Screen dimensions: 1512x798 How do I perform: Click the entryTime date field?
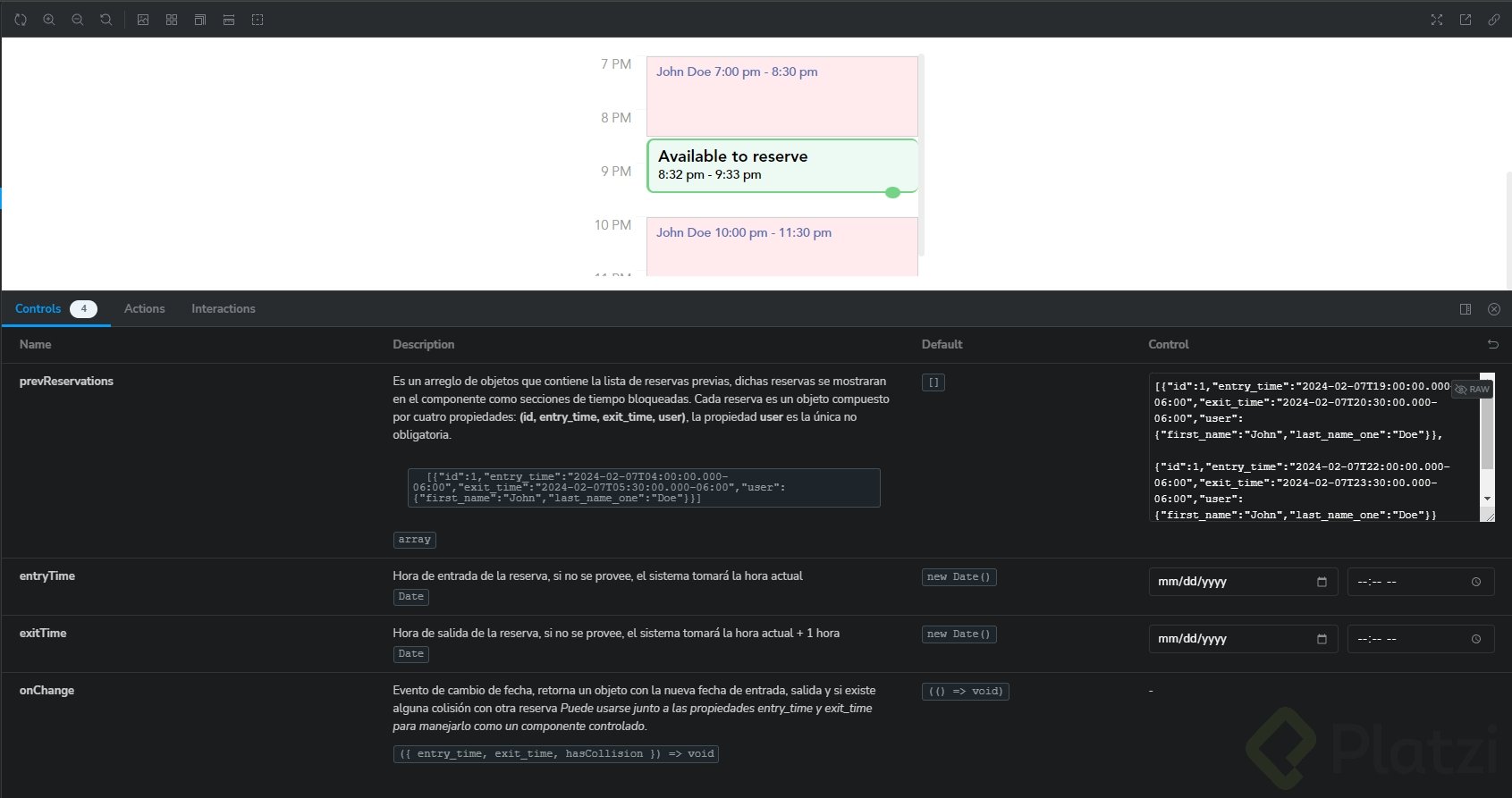pos(1243,582)
